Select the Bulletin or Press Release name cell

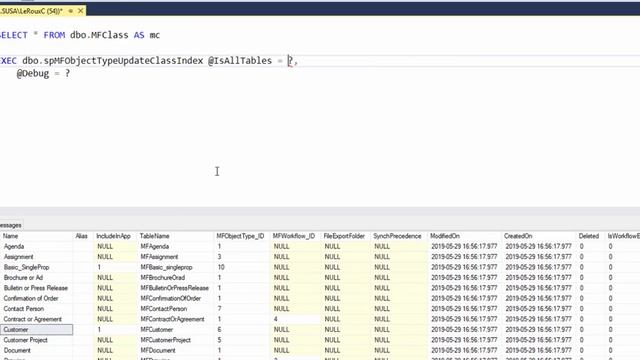pos(36,288)
